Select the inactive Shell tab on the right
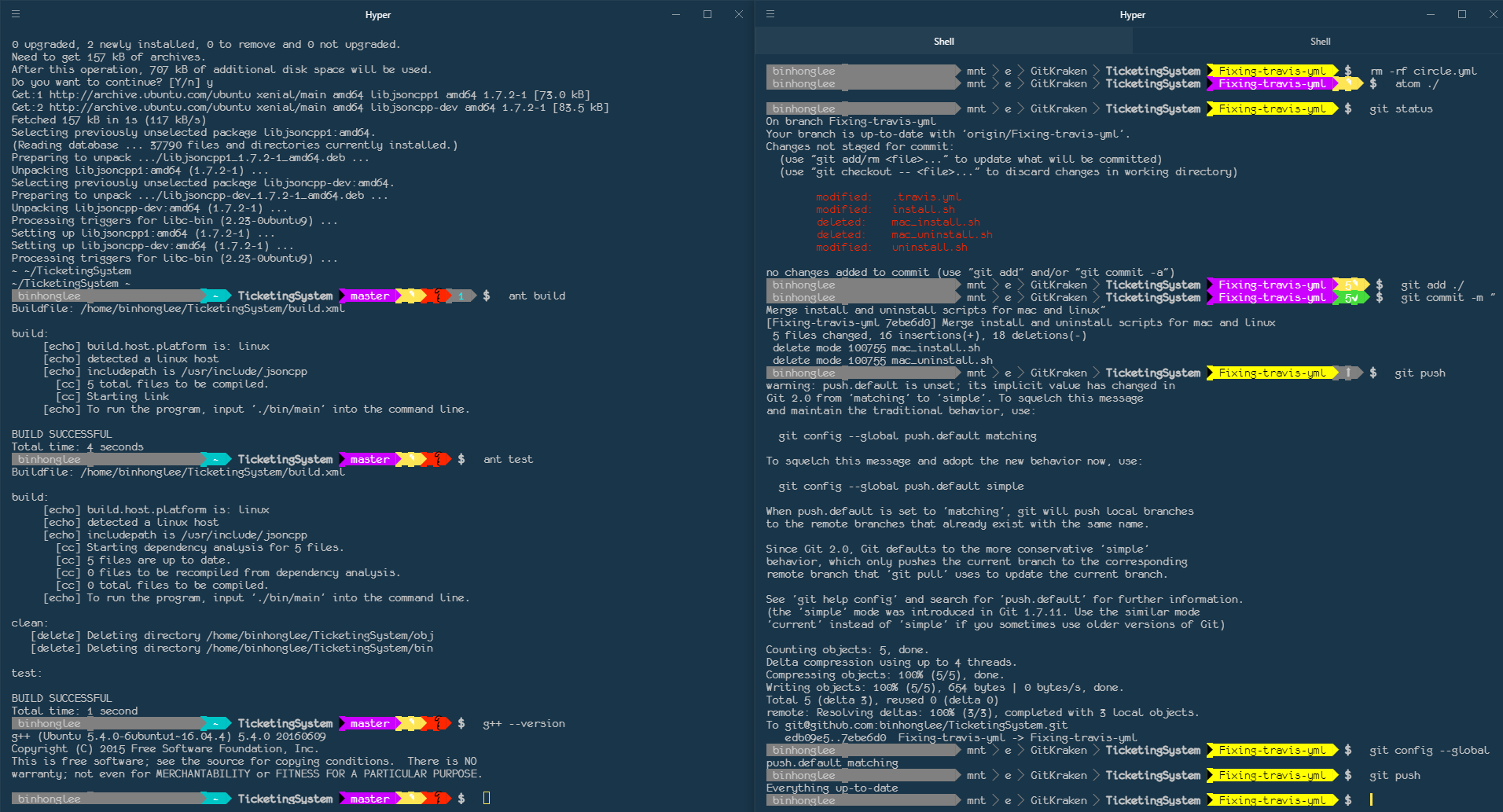 1319,41
